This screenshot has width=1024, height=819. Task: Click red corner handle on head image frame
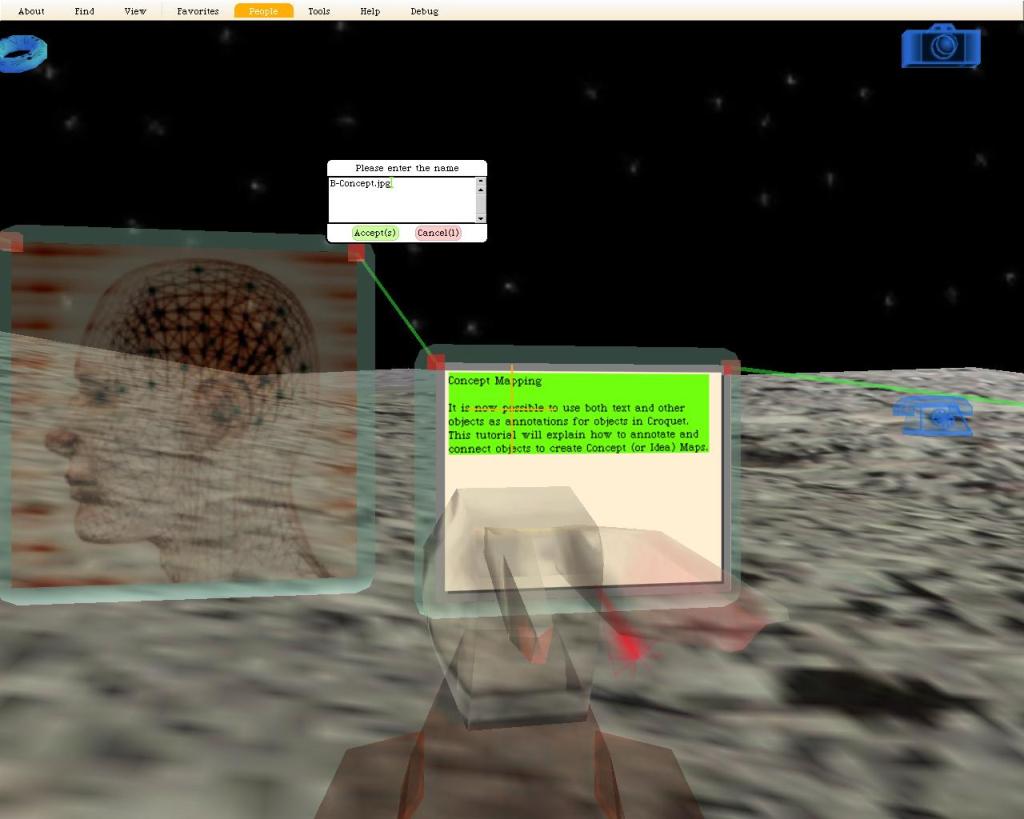(357, 252)
